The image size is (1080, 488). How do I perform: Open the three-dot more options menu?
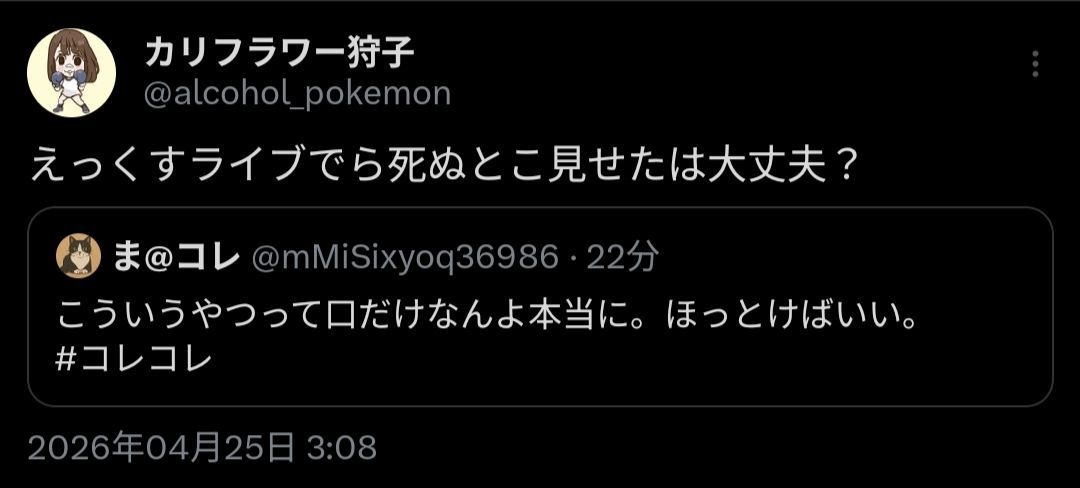coord(1035,64)
